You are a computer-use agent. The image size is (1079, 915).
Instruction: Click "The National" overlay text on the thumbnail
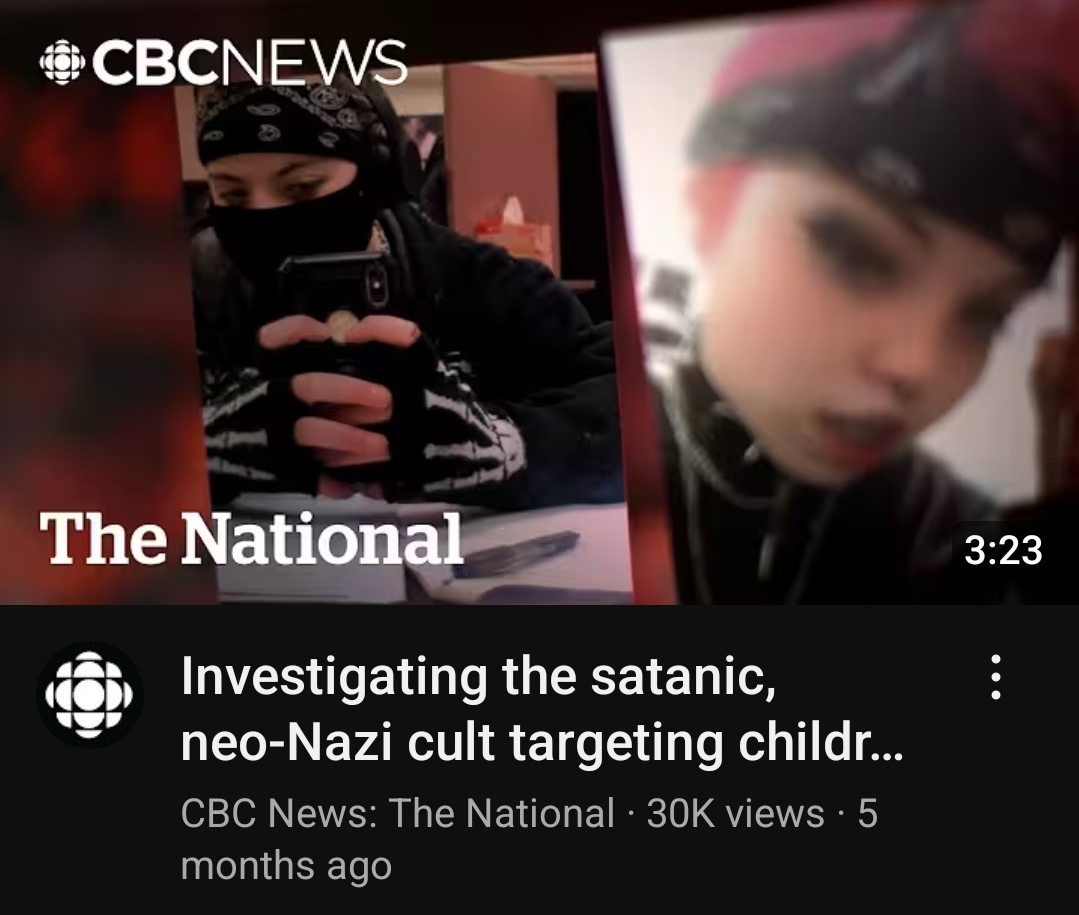pyautogui.click(x=250, y=538)
